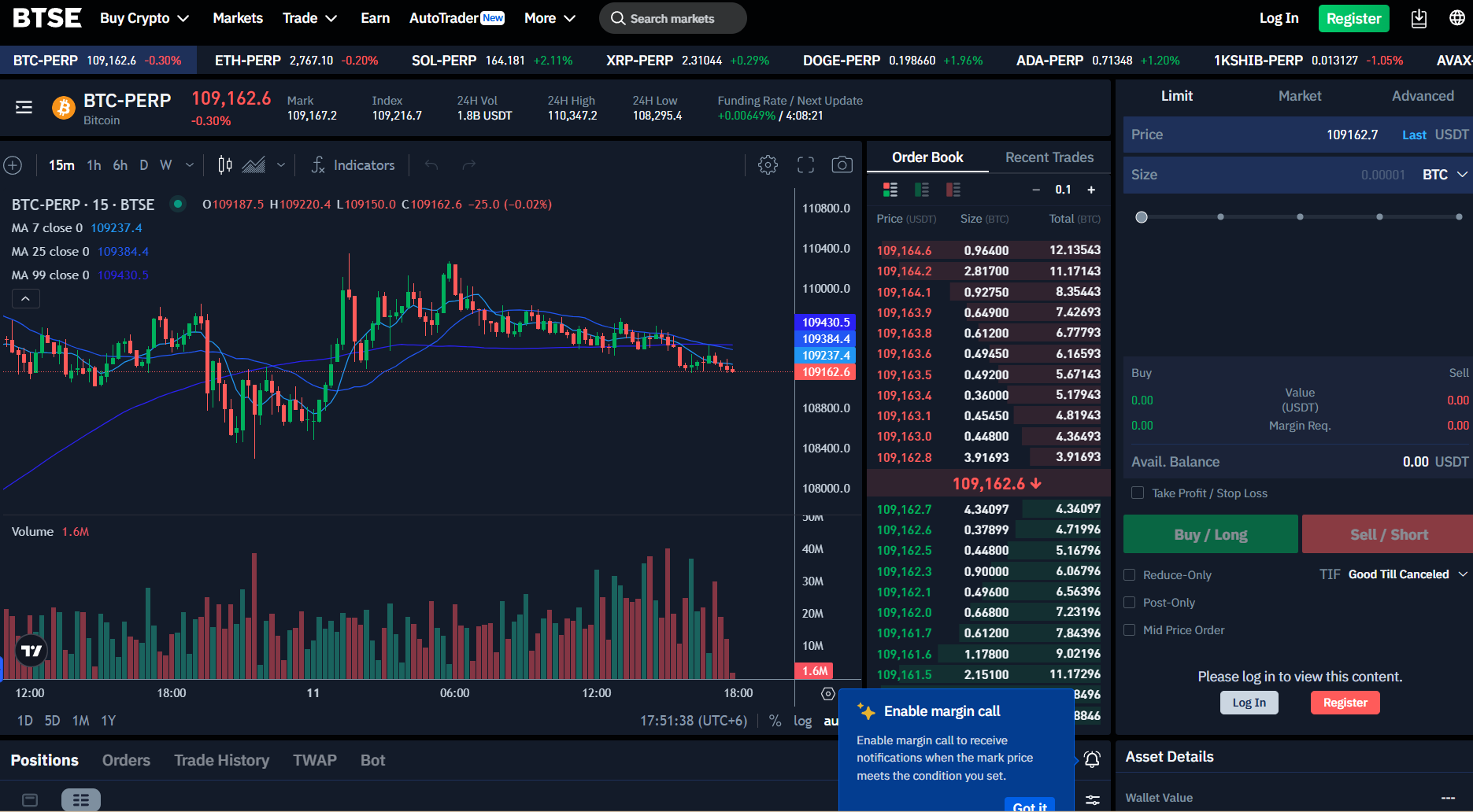Add a chart symbol with plus icon
1473x812 pixels.
pos(13,165)
